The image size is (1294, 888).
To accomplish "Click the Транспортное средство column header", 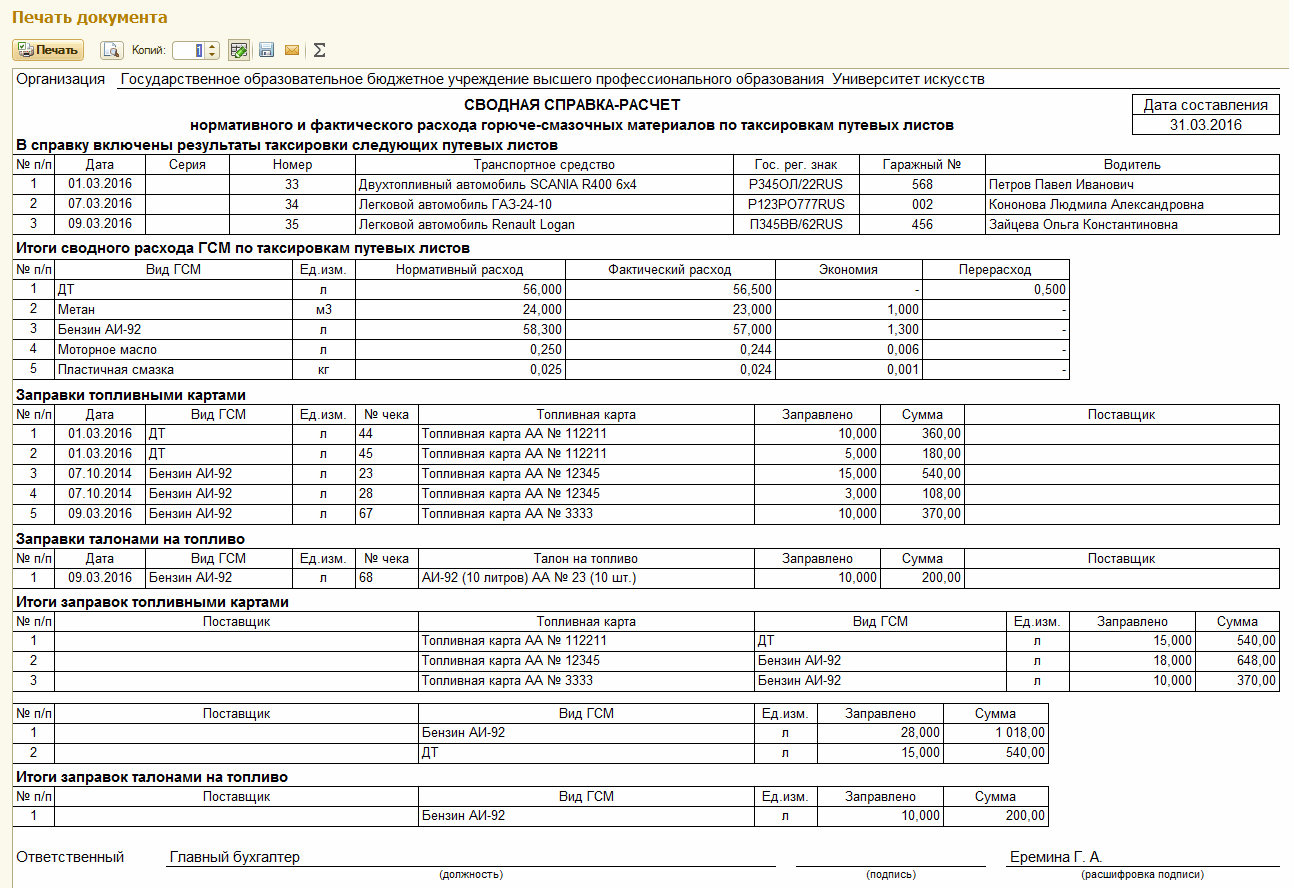I will [545, 165].
